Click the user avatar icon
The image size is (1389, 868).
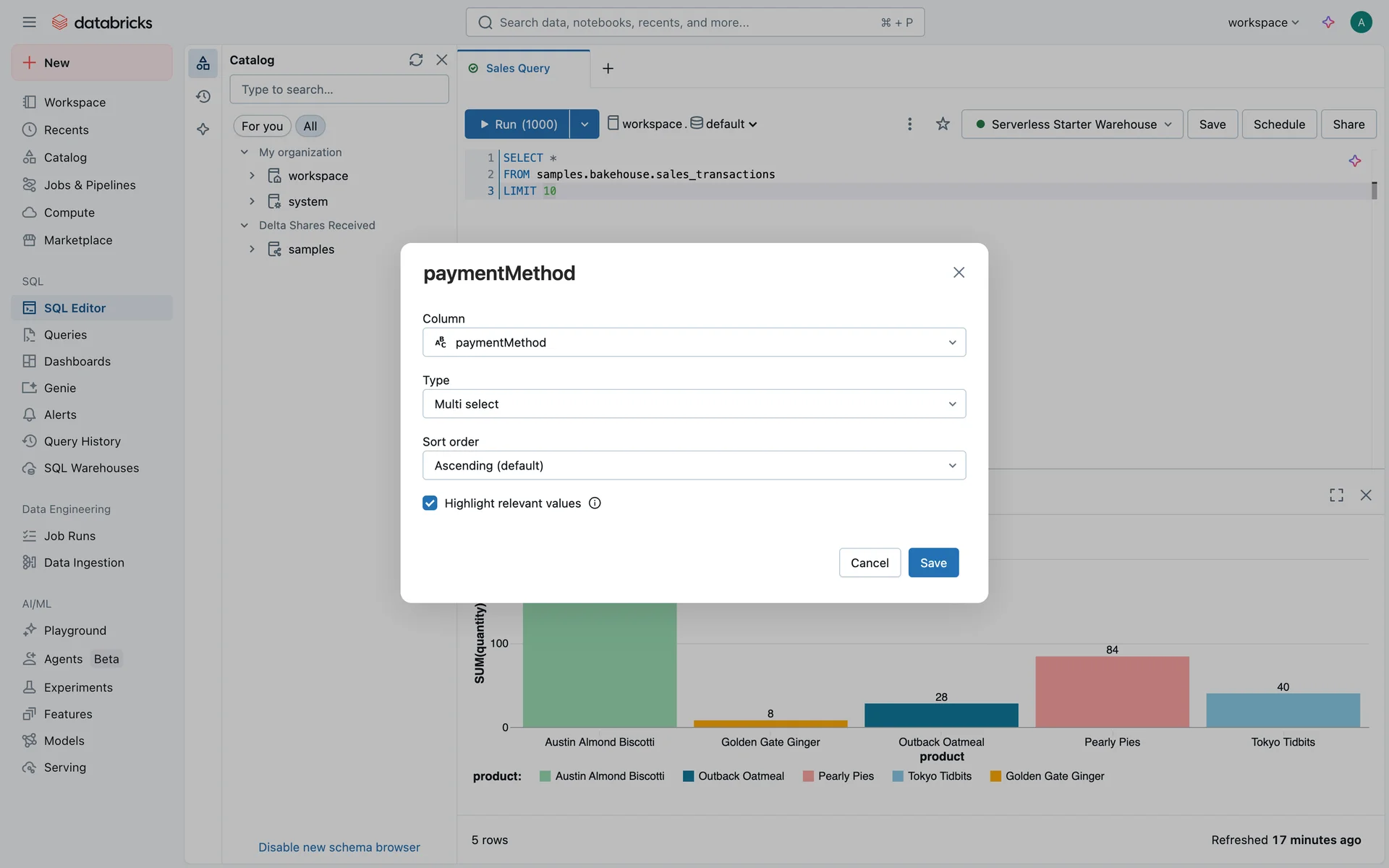coord(1360,22)
